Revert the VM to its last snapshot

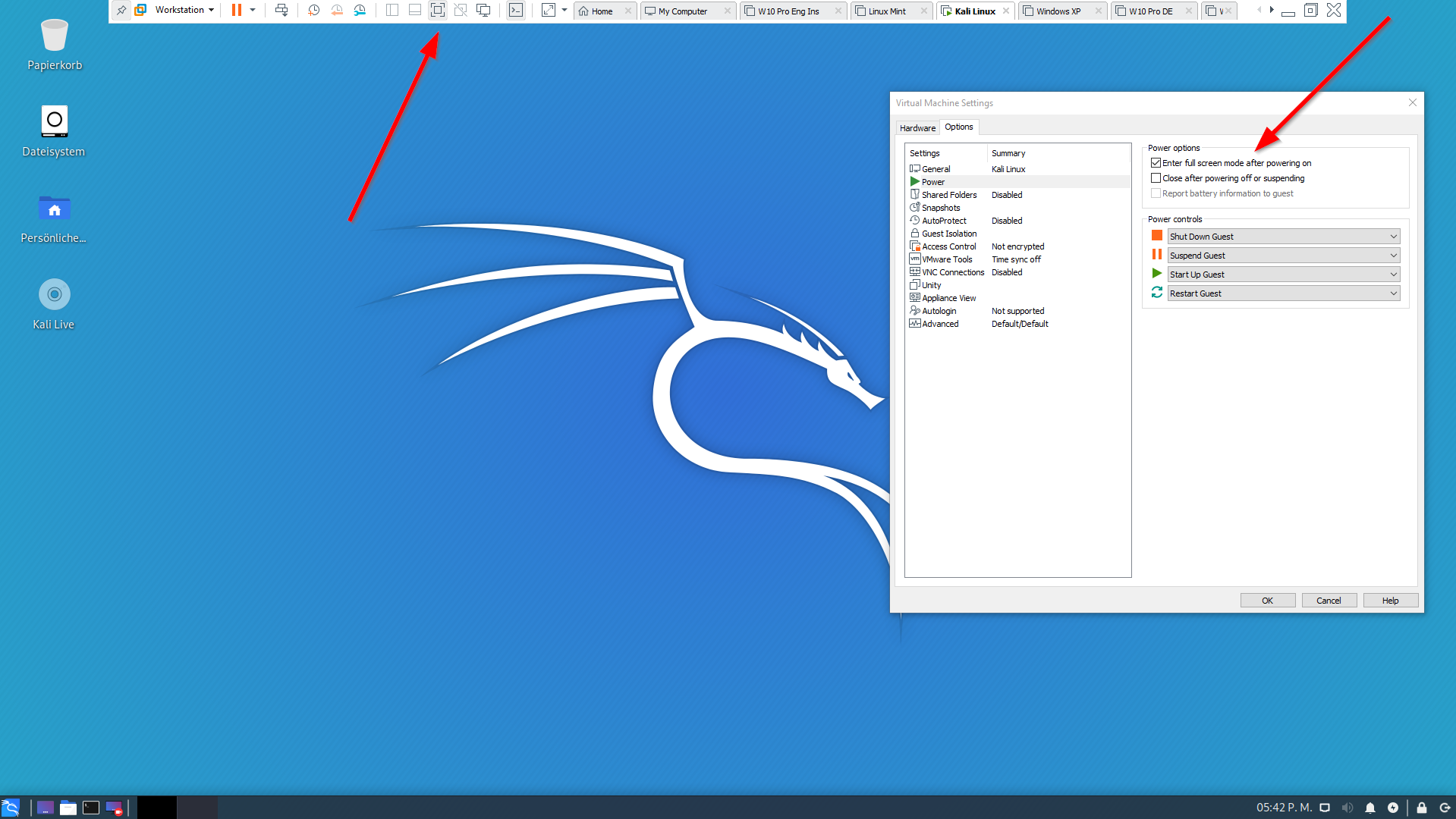tap(337, 11)
